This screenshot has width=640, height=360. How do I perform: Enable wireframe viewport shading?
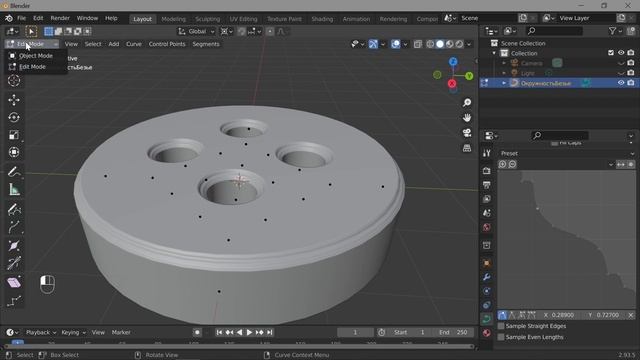[430, 44]
